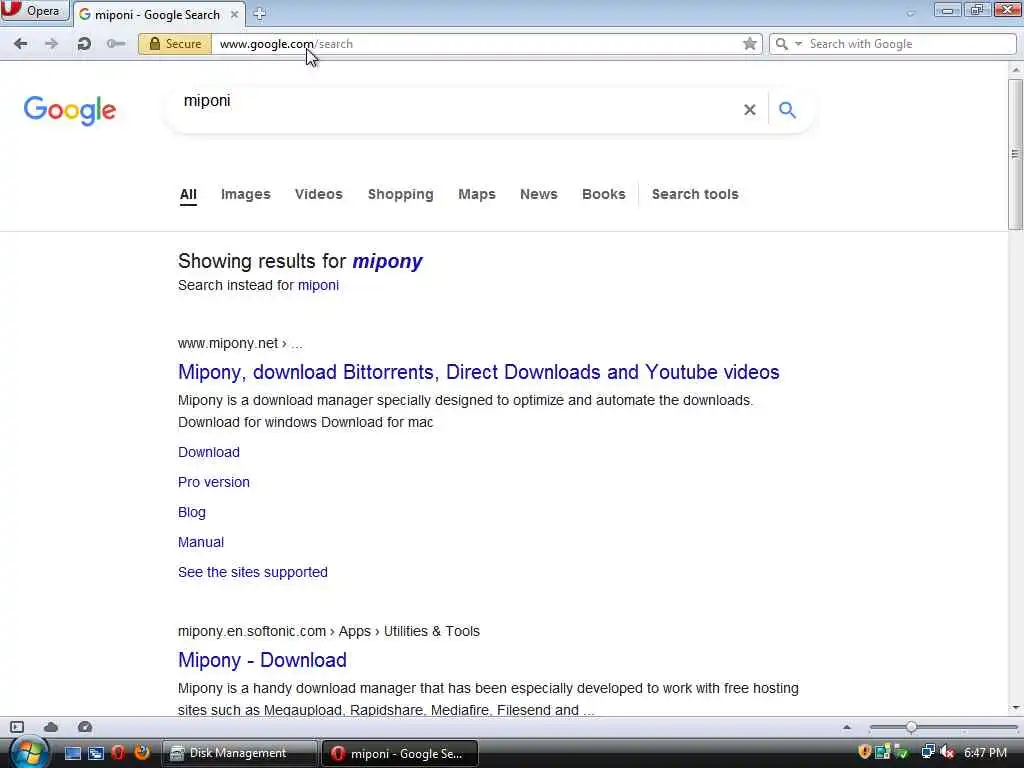Screen dimensions: 1024x768
Task: Open Mipony download Bittorrents result title
Action: (x=479, y=372)
